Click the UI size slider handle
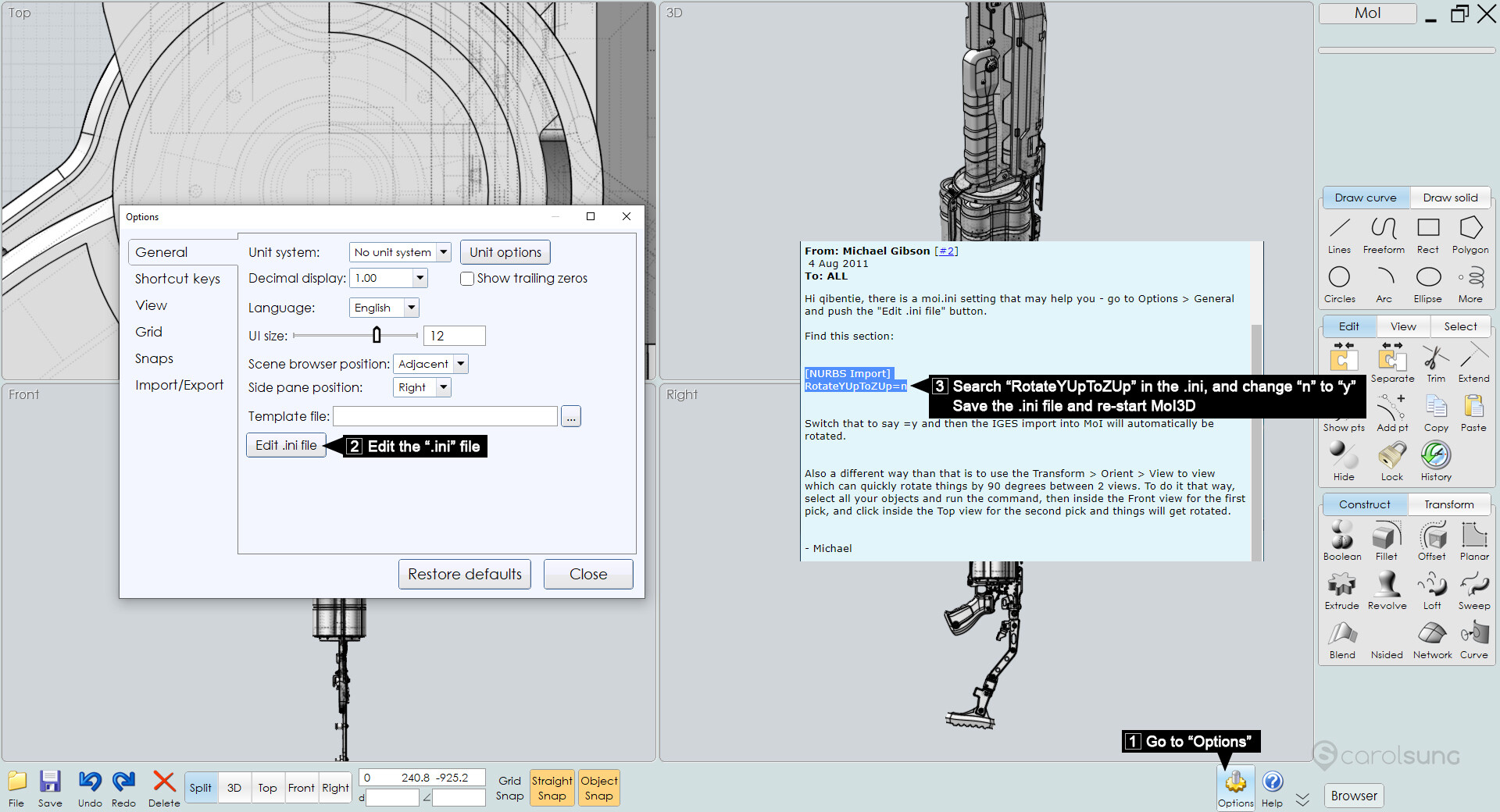The image size is (1500, 812). [x=377, y=336]
